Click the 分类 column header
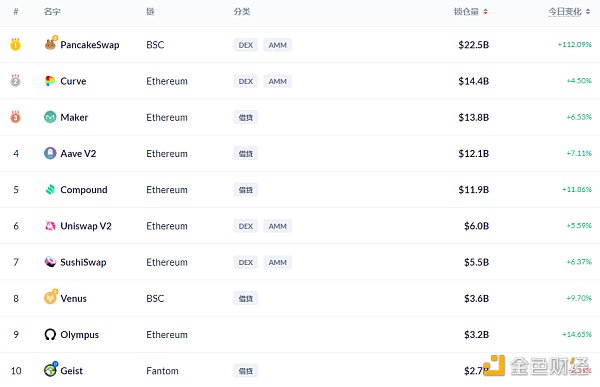Viewport: 600px width, 387px height. click(242, 12)
